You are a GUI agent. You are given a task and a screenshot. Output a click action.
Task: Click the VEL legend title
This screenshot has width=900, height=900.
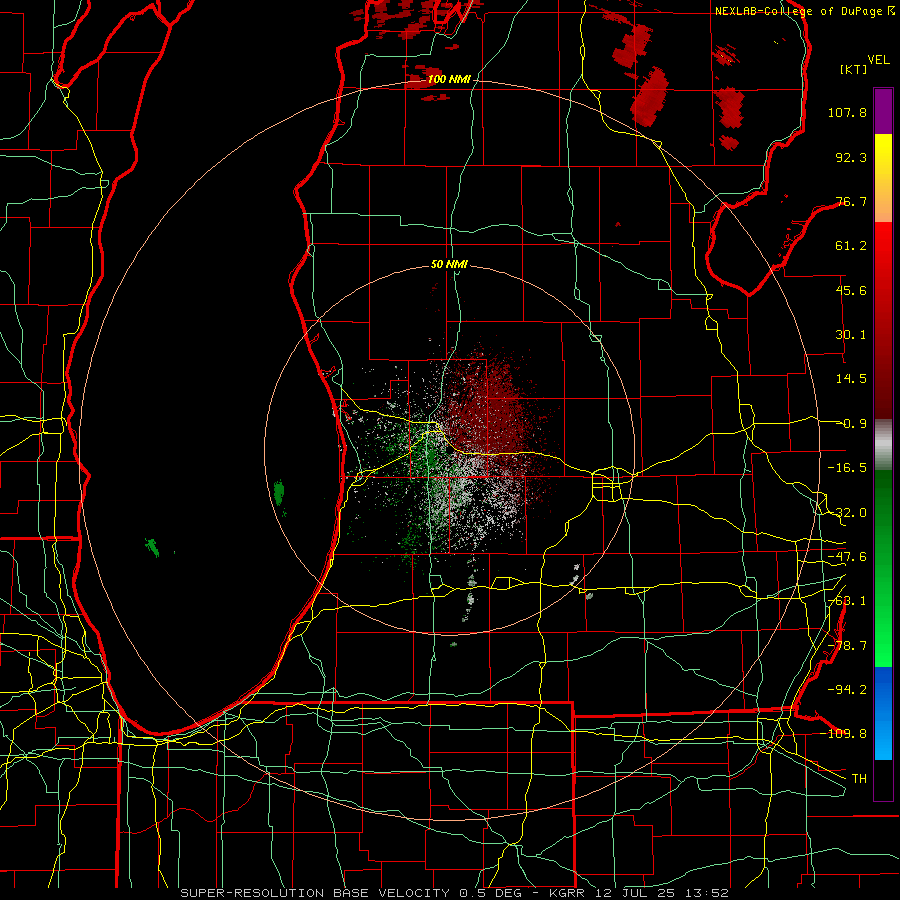(878, 60)
